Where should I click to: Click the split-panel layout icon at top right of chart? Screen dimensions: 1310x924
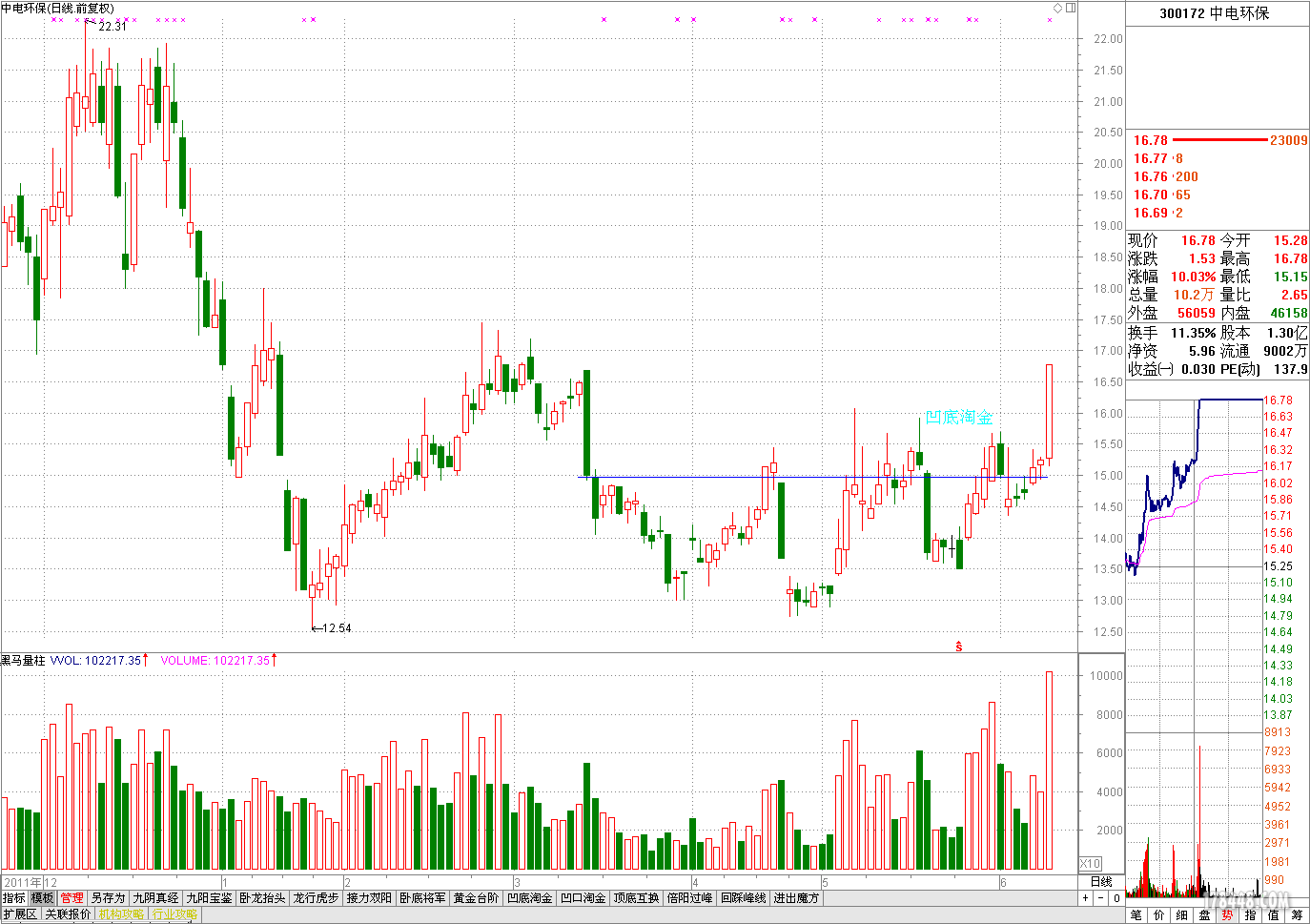pos(1071,8)
